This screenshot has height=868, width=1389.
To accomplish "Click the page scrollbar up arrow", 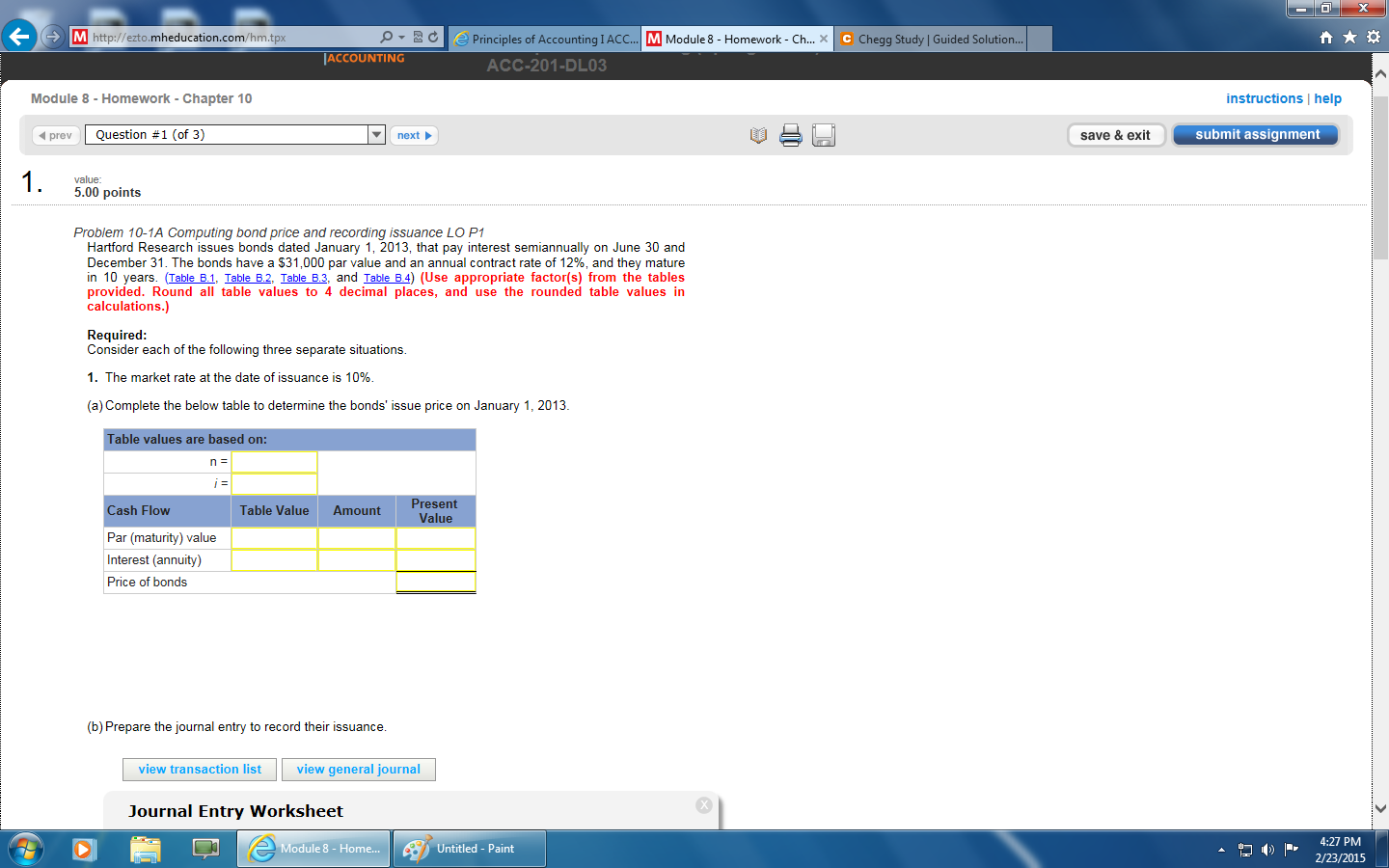I will coord(1380,73).
